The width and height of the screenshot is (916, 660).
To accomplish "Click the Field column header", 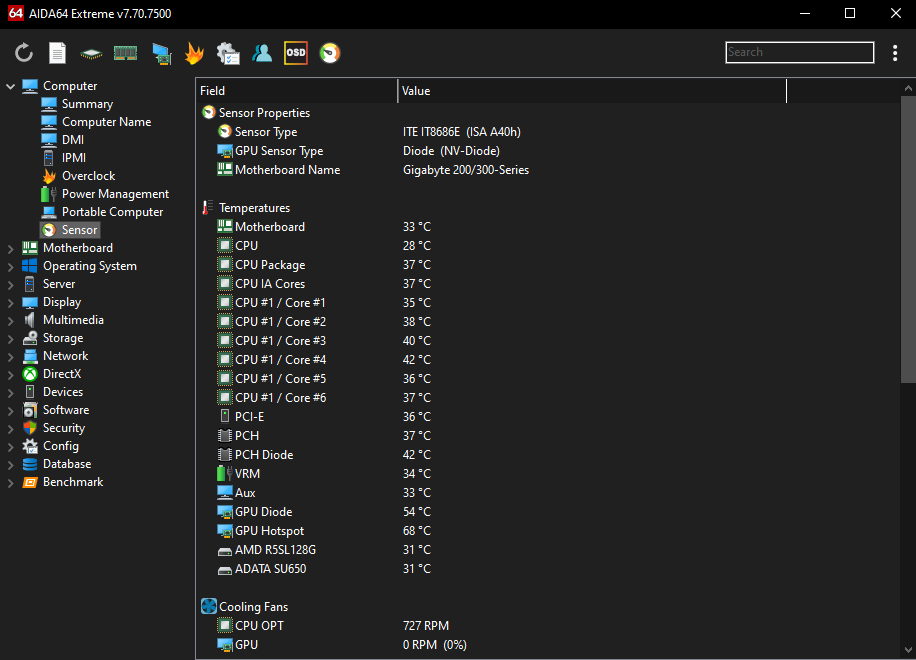I will (296, 91).
